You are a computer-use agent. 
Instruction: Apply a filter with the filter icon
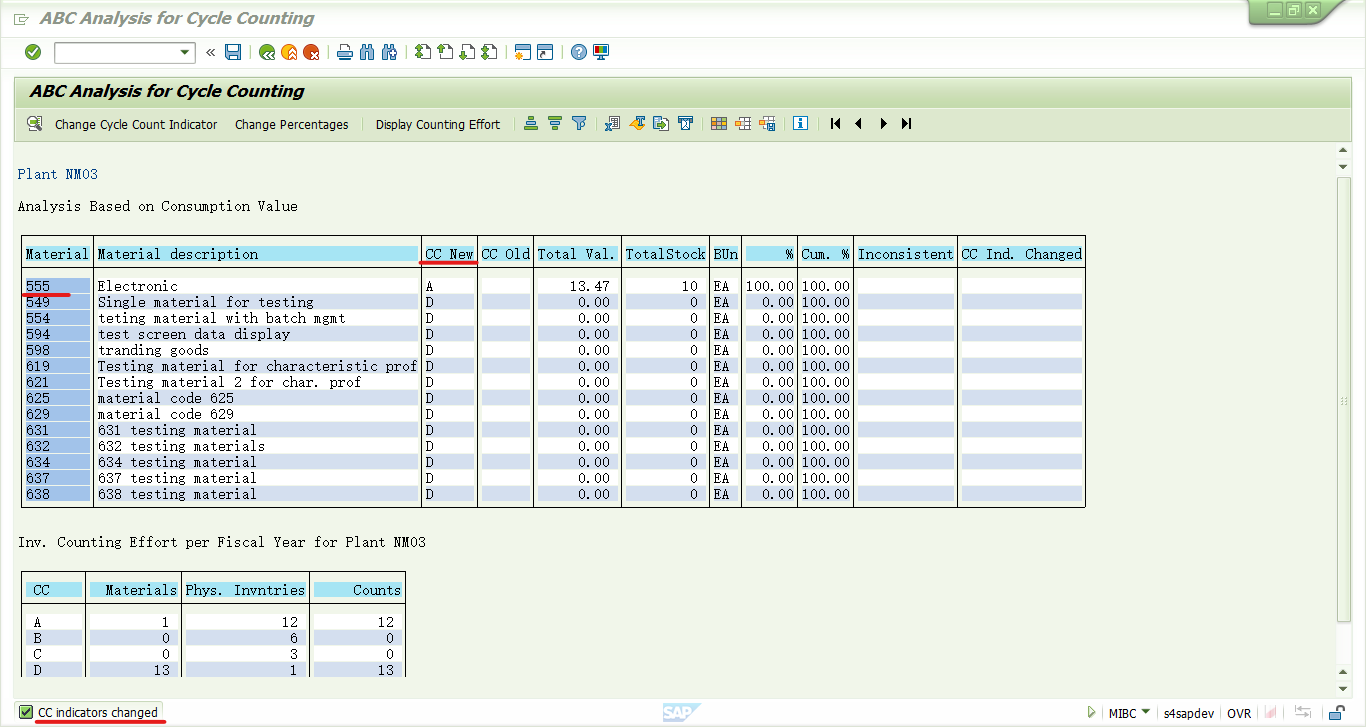pos(579,124)
